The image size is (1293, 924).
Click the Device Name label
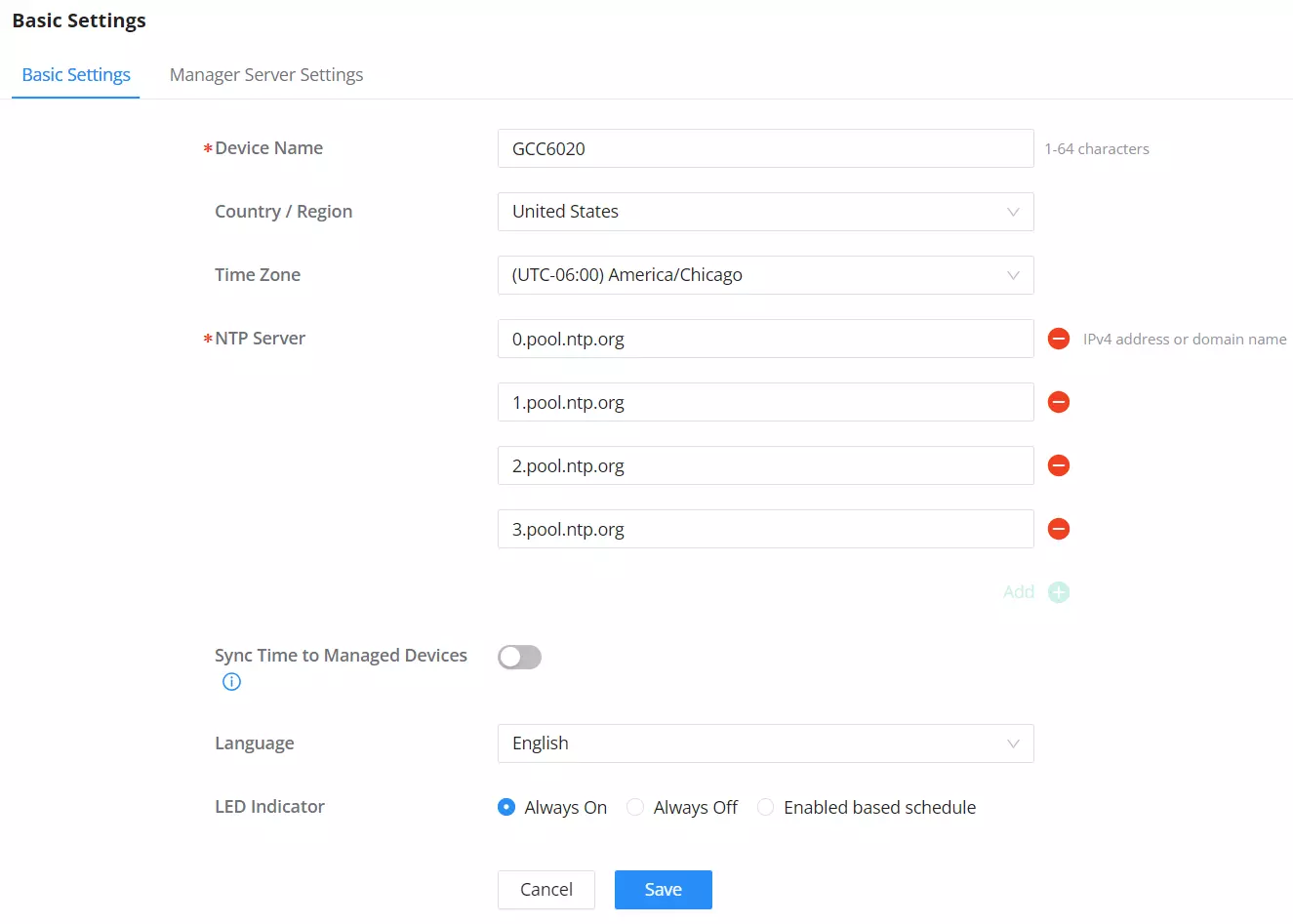pyautogui.click(x=268, y=148)
